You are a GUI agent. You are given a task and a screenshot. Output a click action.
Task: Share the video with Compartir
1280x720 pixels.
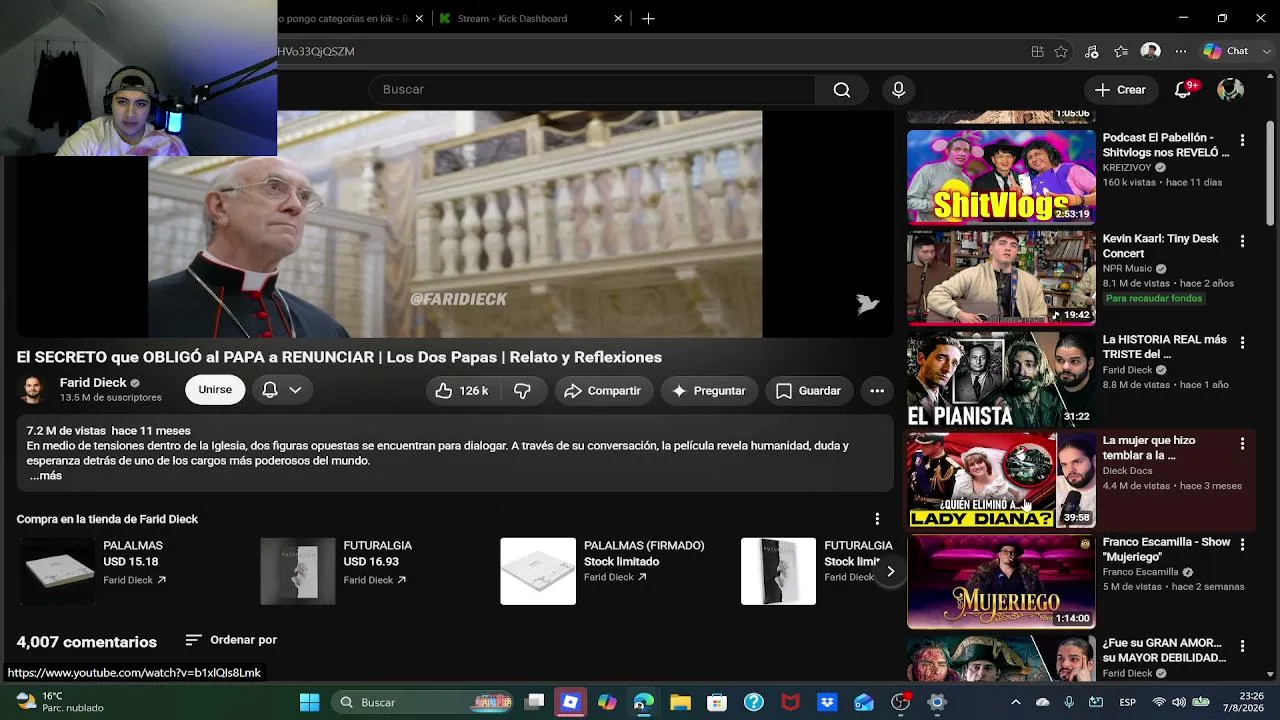click(x=603, y=391)
